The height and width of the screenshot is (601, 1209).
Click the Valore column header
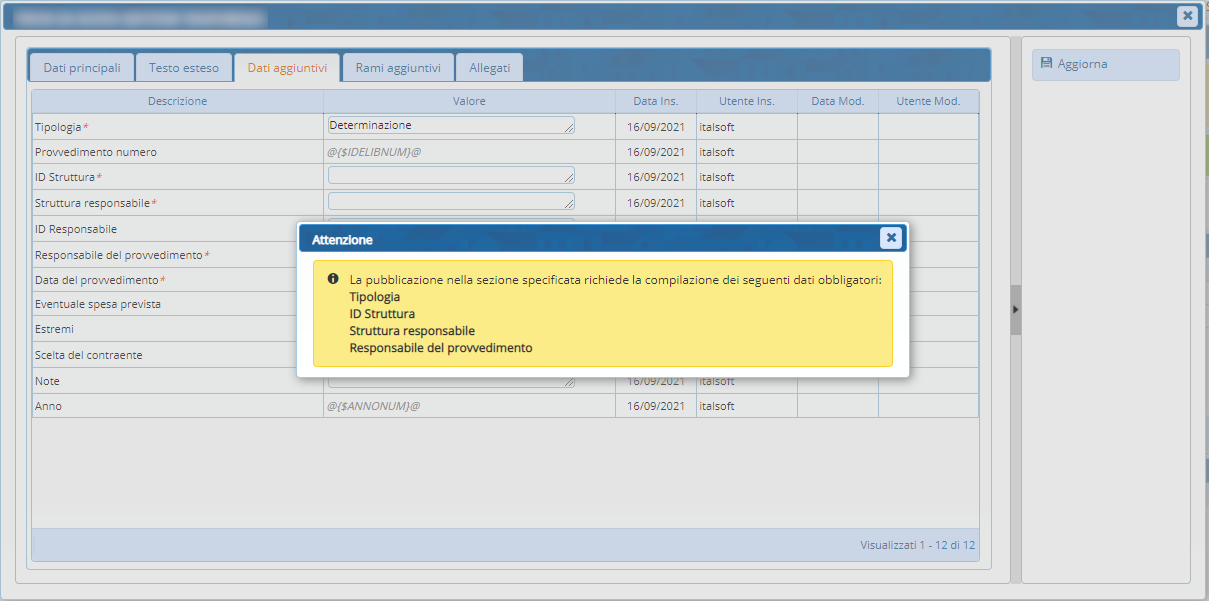tap(469, 101)
